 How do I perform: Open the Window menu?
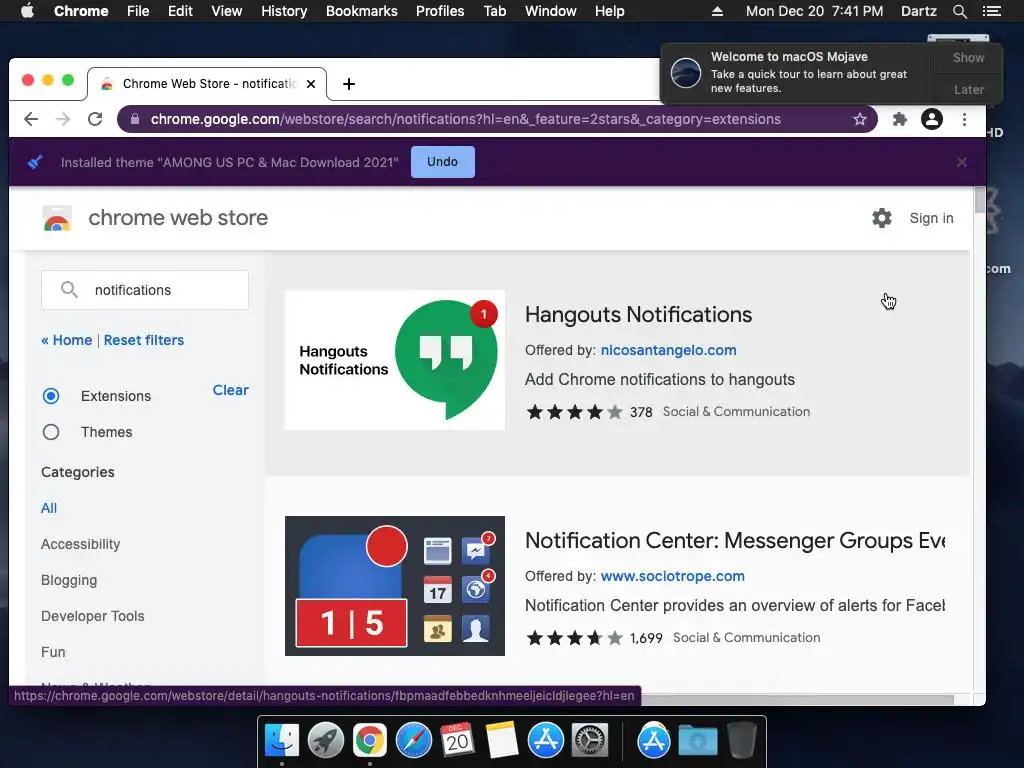click(x=551, y=11)
